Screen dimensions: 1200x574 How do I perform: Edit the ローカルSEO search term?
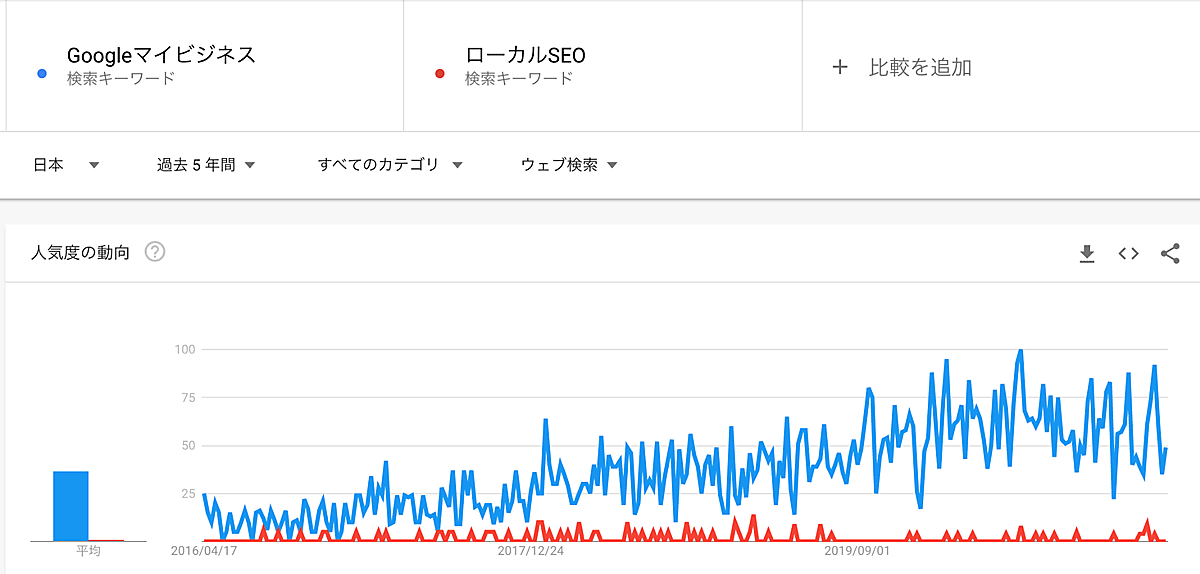click(x=525, y=55)
